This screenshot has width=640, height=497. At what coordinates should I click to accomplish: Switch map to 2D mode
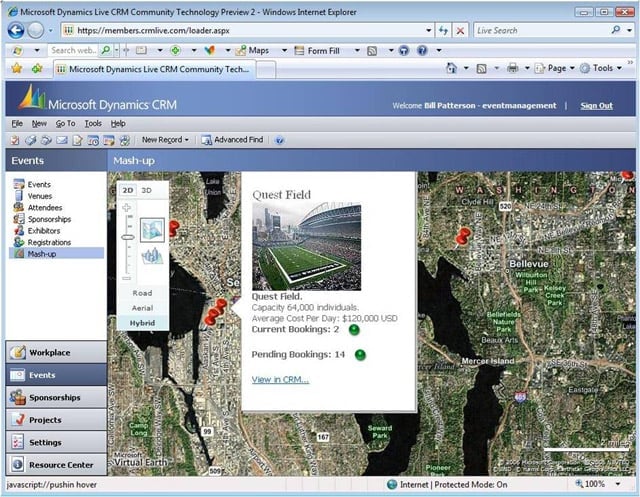[128, 191]
